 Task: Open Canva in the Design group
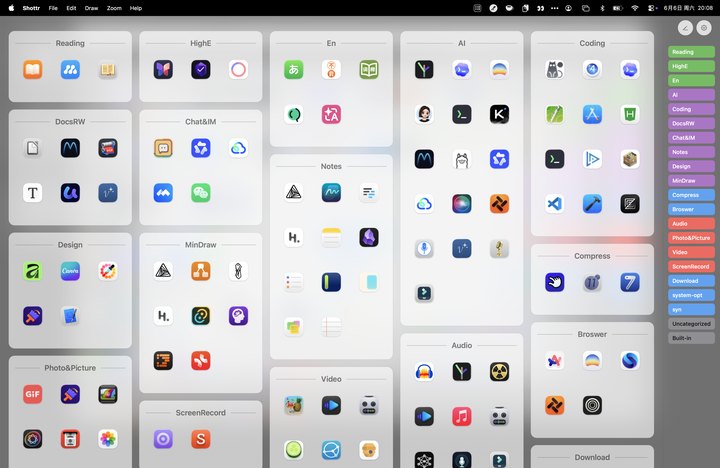click(70, 271)
